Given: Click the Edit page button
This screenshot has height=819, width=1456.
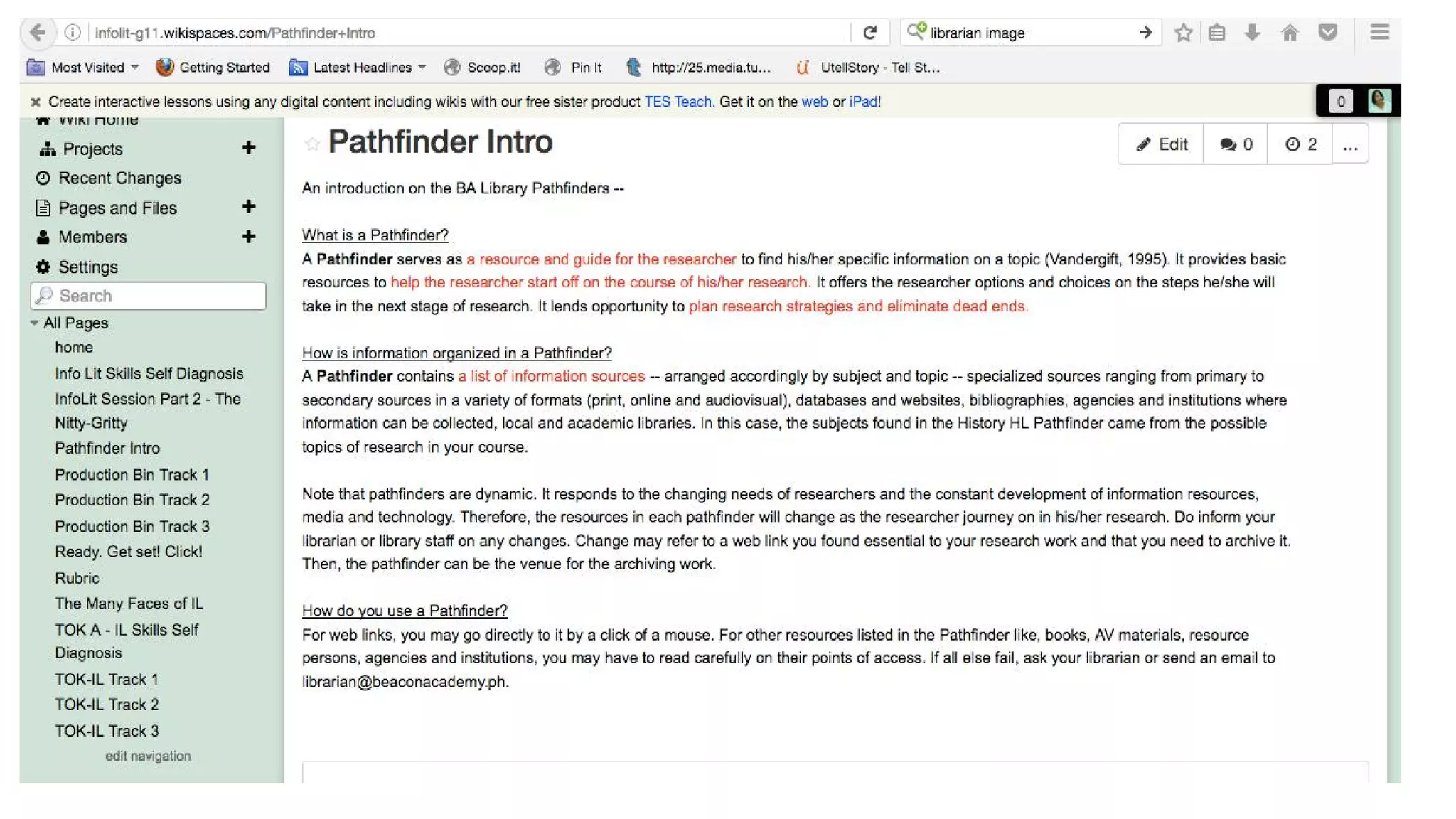Looking at the screenshot, I should click(x=1161, y=145).
